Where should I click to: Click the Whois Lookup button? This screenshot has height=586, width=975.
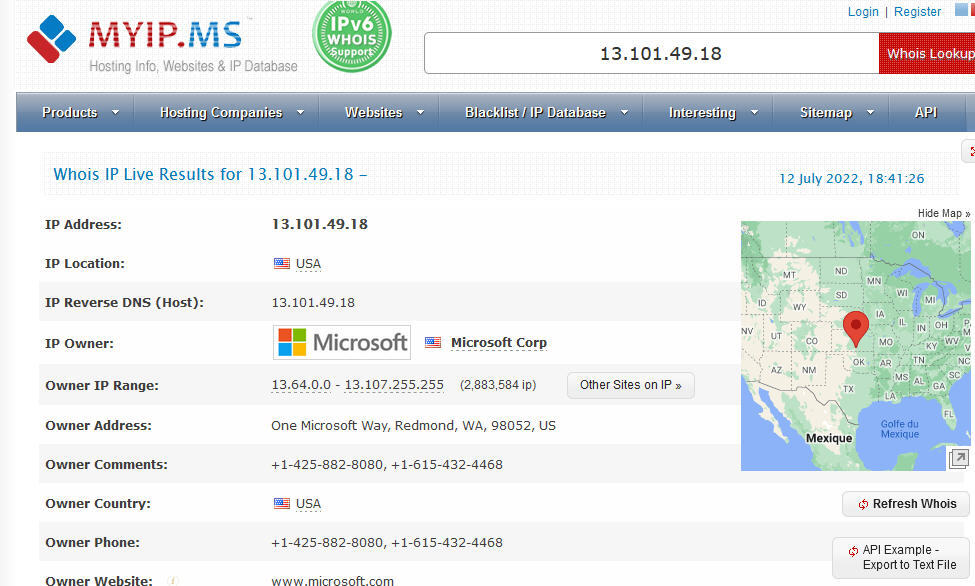[927, 53]
